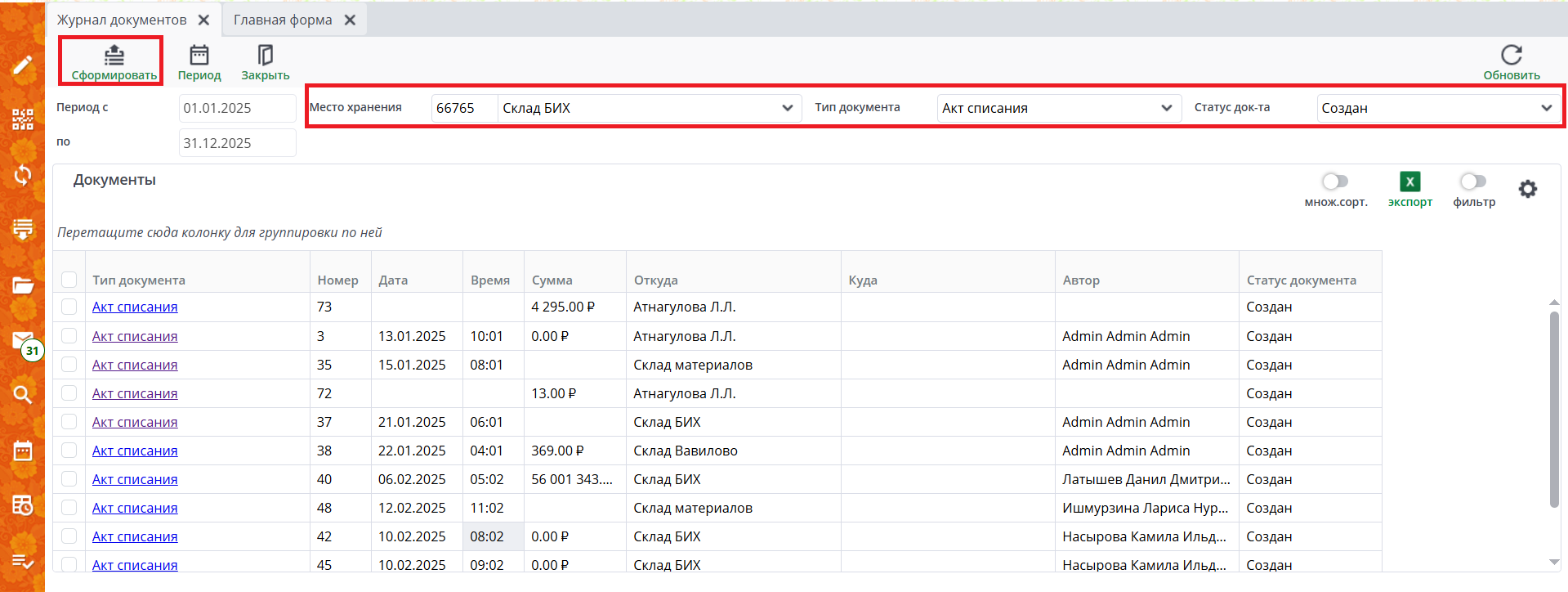Click the Сформировать toolbar icon

point(114,56)
